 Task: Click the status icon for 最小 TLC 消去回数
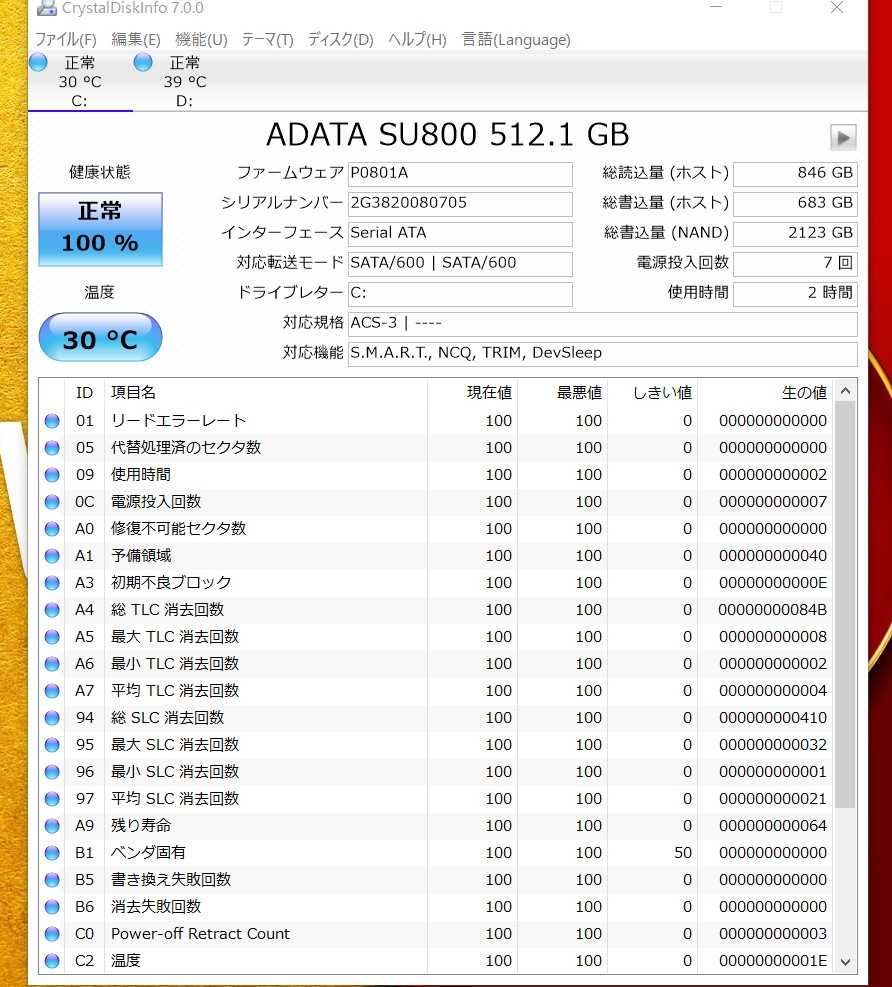coord(52,664)
